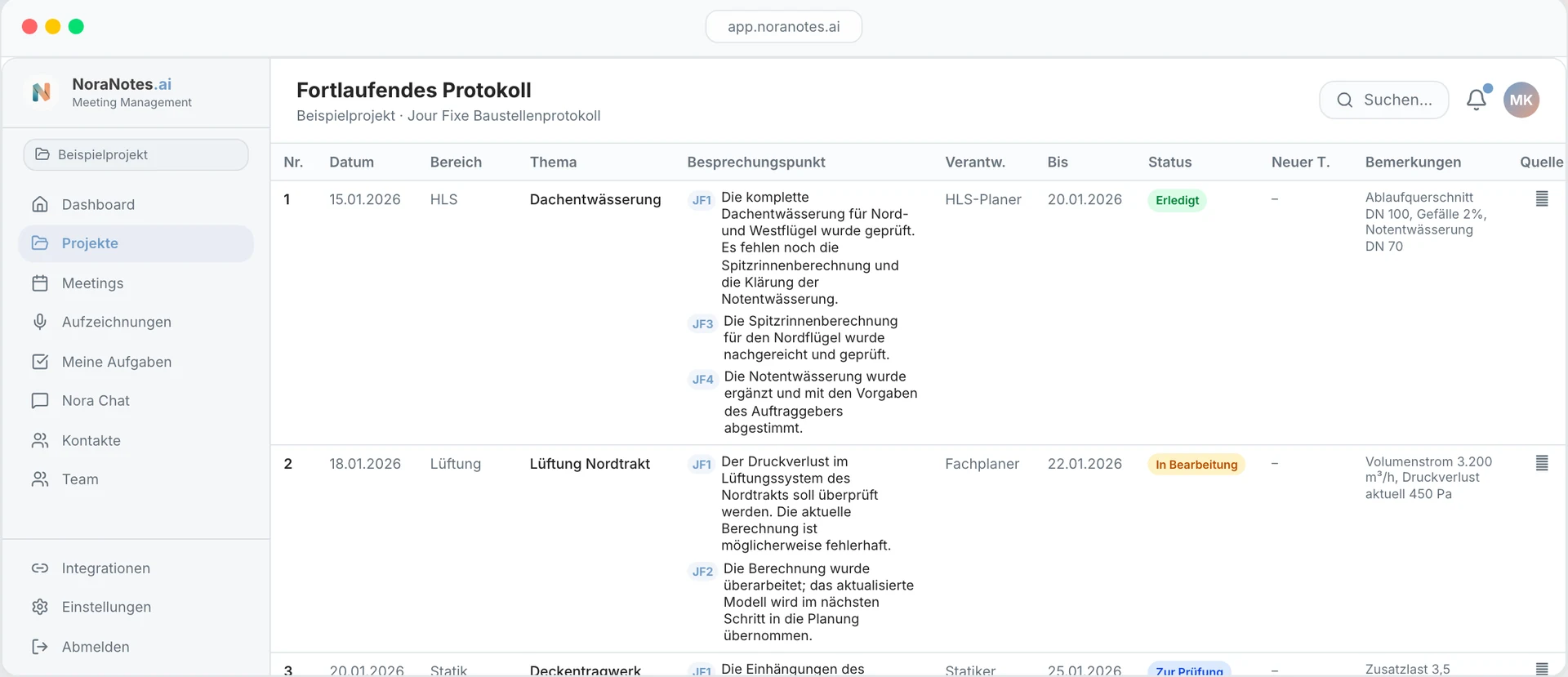1568x677 pixels.
Task: Click the Thema column header
Action: point(553,162)
